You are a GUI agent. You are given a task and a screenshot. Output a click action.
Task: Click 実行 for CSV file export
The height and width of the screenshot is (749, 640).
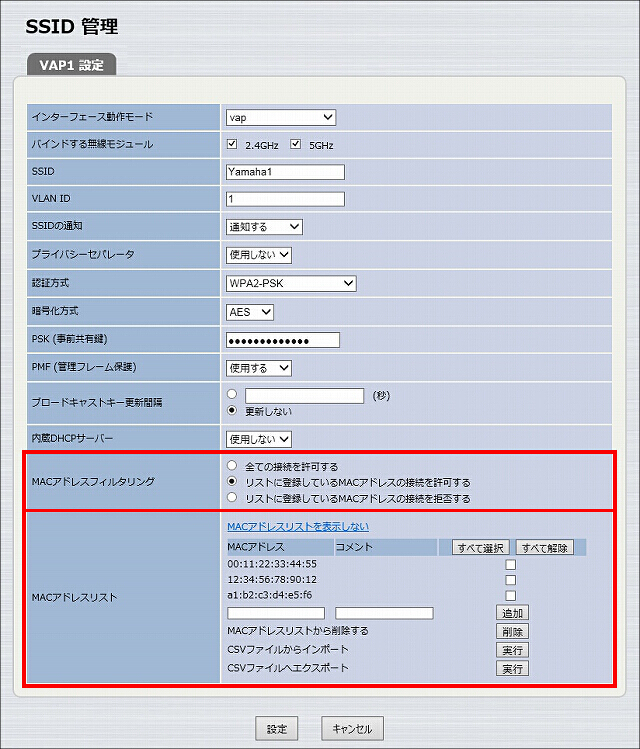[512, 669]
